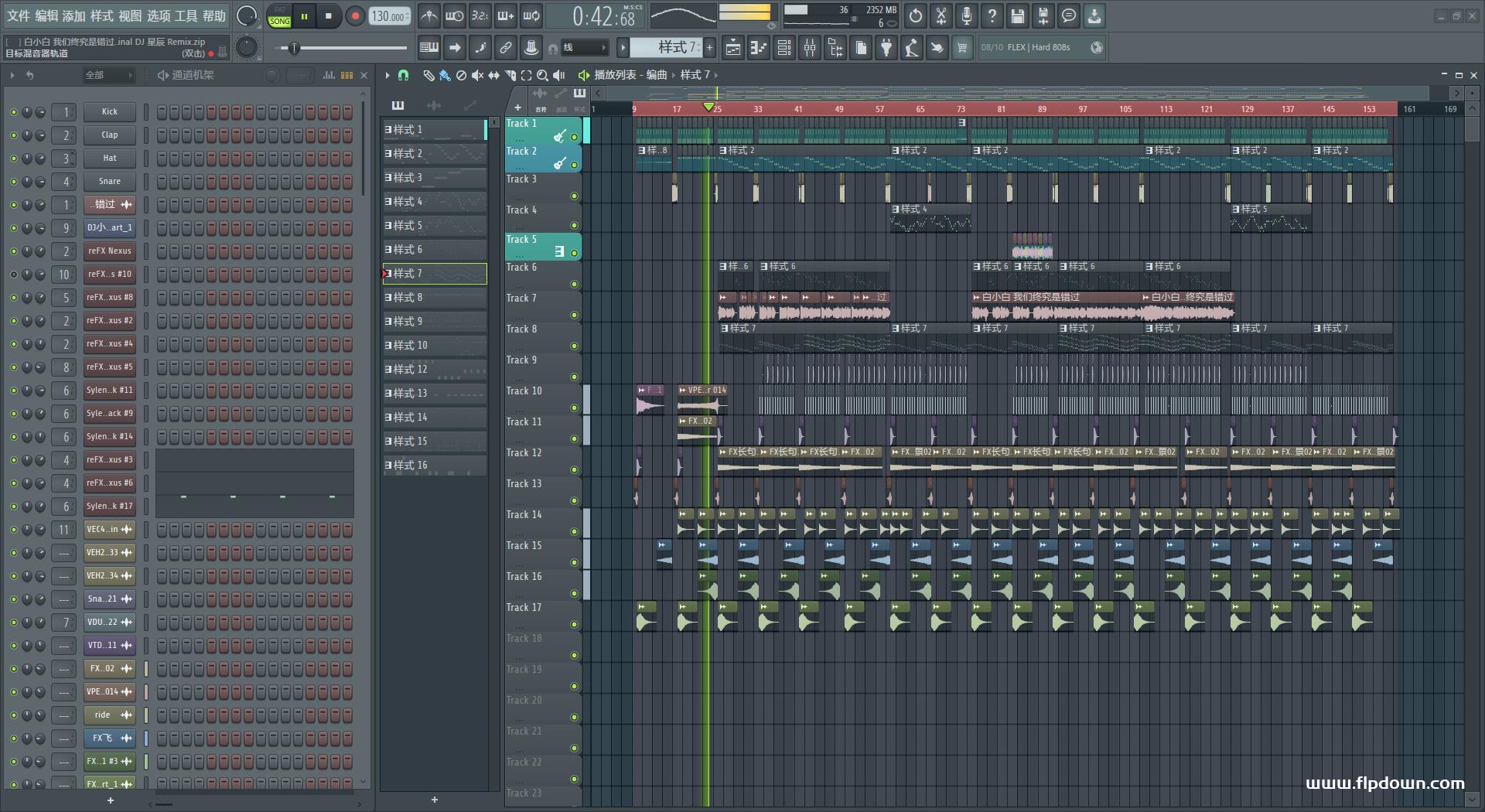Click the tempo field showing 130.000
The height and width of the screenshot is (812, 1485).
coord(391,16)
